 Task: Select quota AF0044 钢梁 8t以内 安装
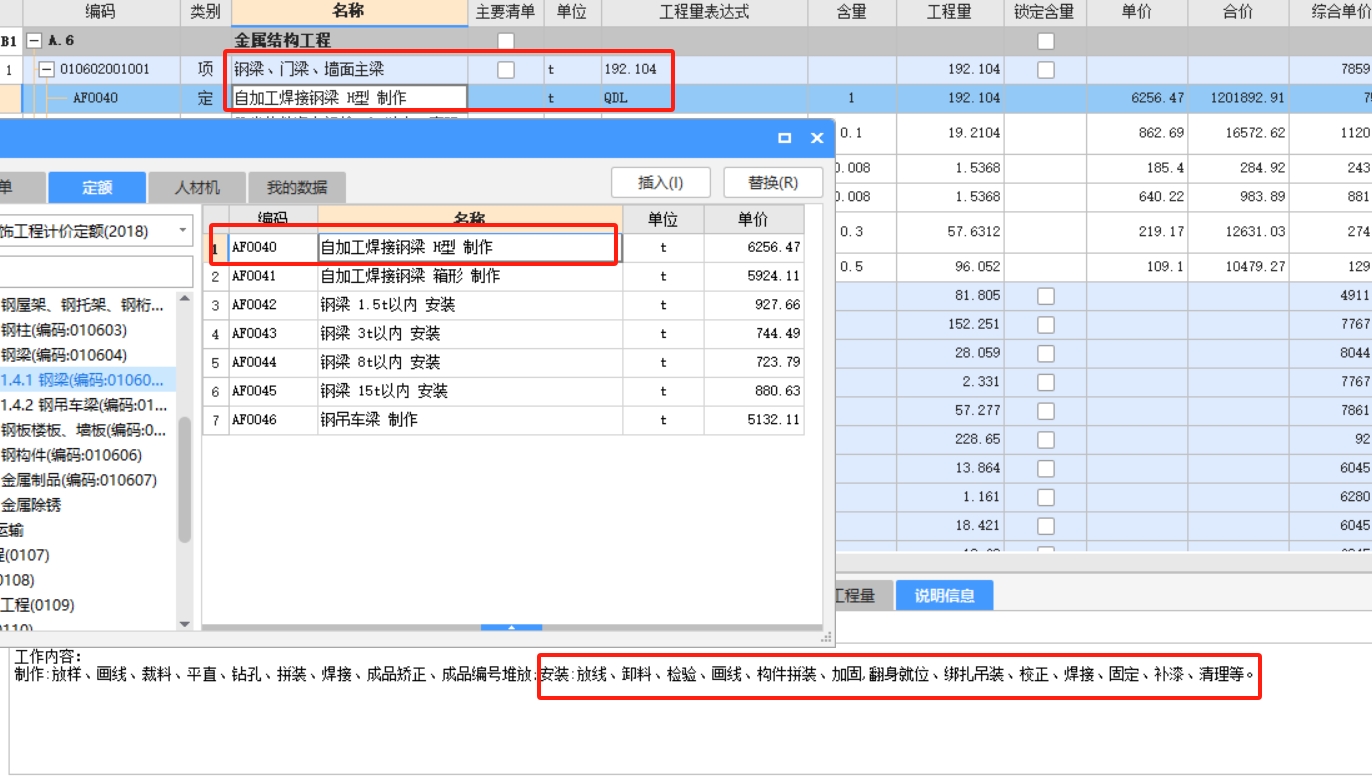click(x=503, y=362)
